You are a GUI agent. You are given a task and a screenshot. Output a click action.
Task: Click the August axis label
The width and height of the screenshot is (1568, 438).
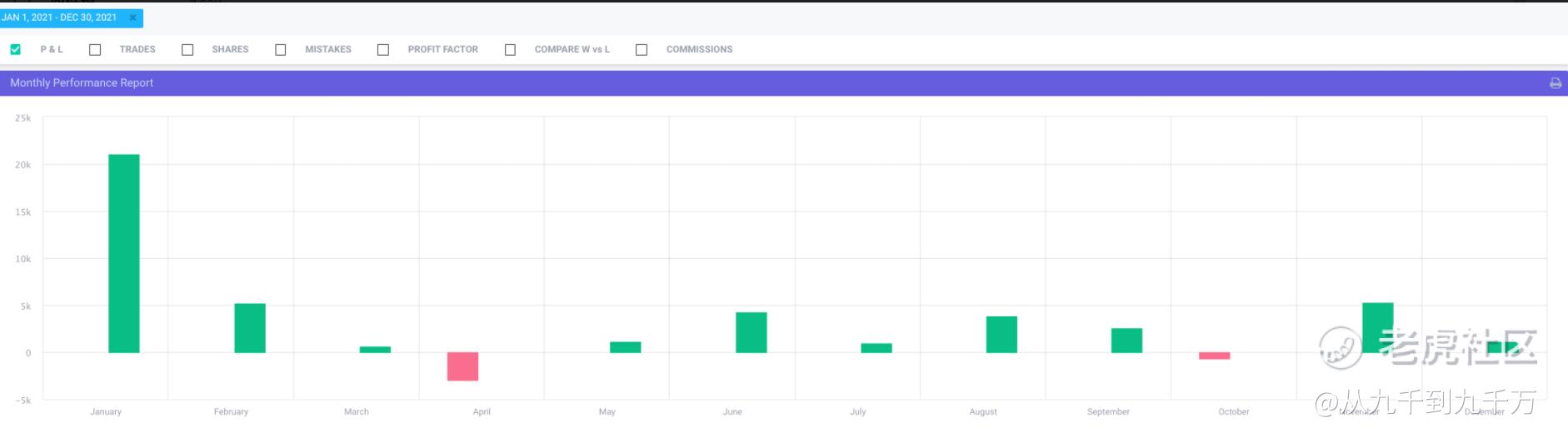coord(983,411)
